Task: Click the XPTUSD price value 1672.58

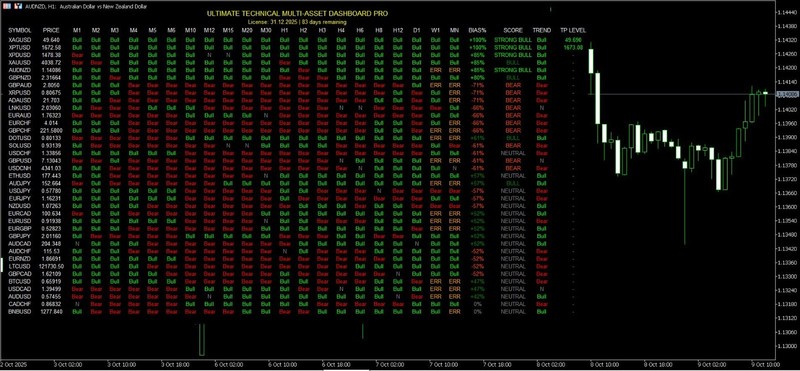Action: (52, 47)
